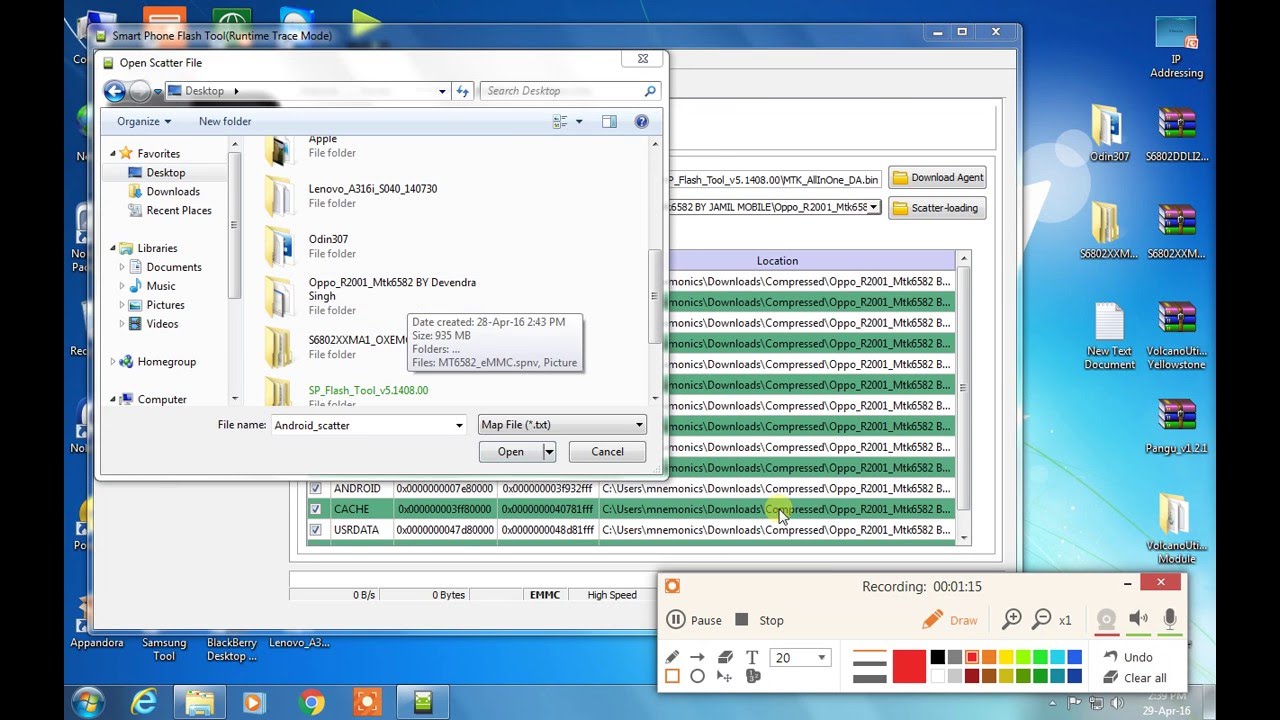Collapse the Favorites tree group
Image resolution: width=1280 pixels, height=720 pixels.
coord(113,153)
